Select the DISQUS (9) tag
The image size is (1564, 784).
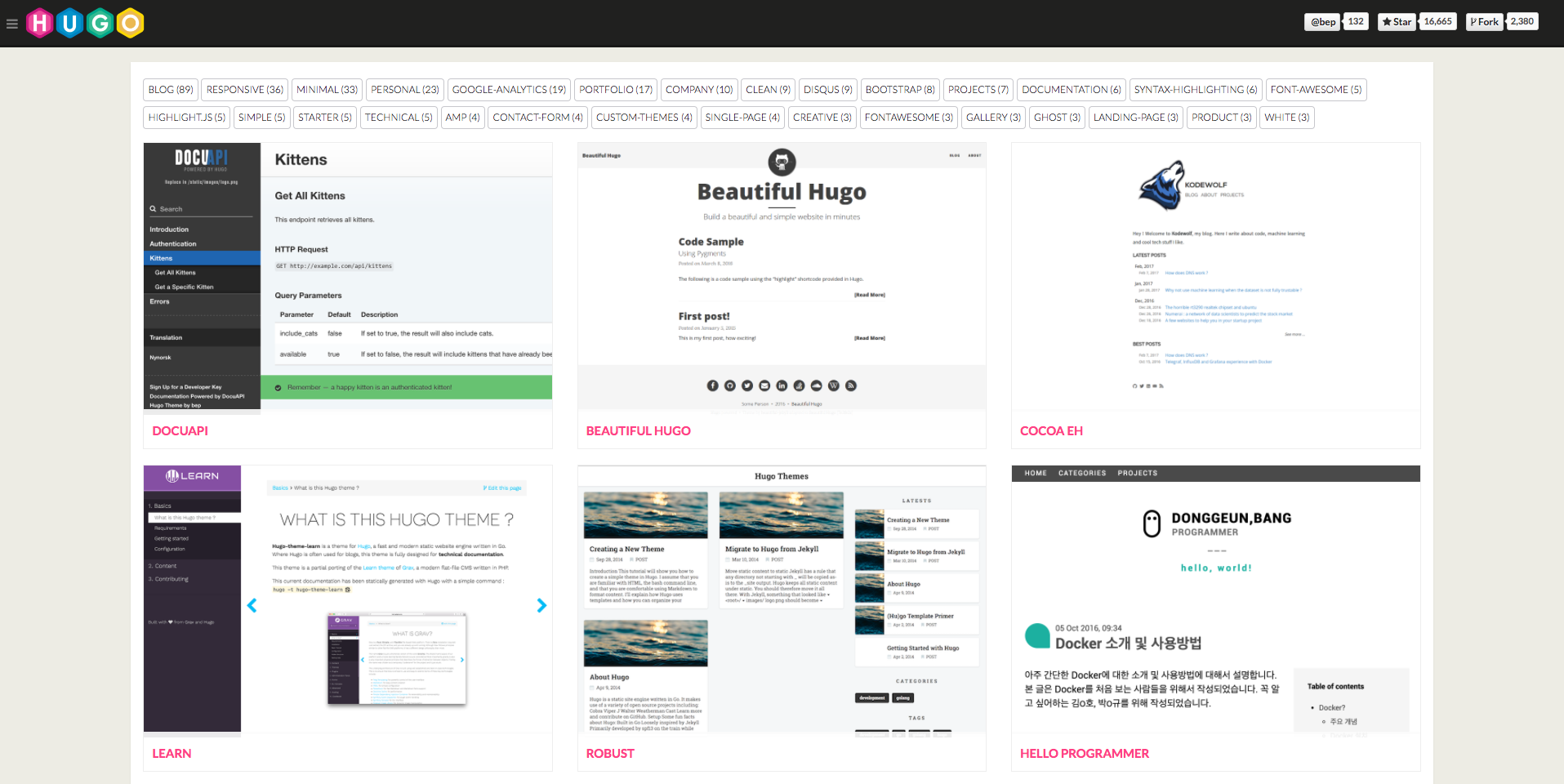click(828, 90)
